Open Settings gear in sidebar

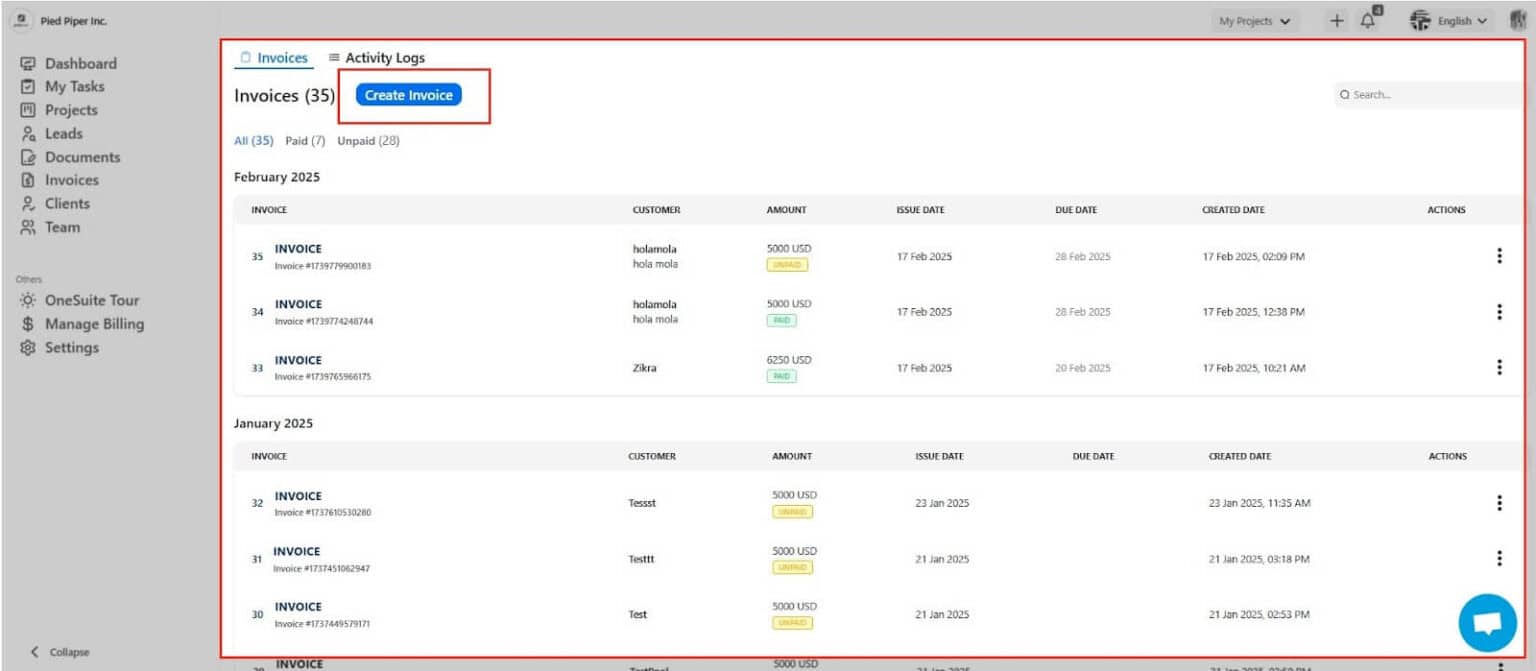tap(28, 348)
